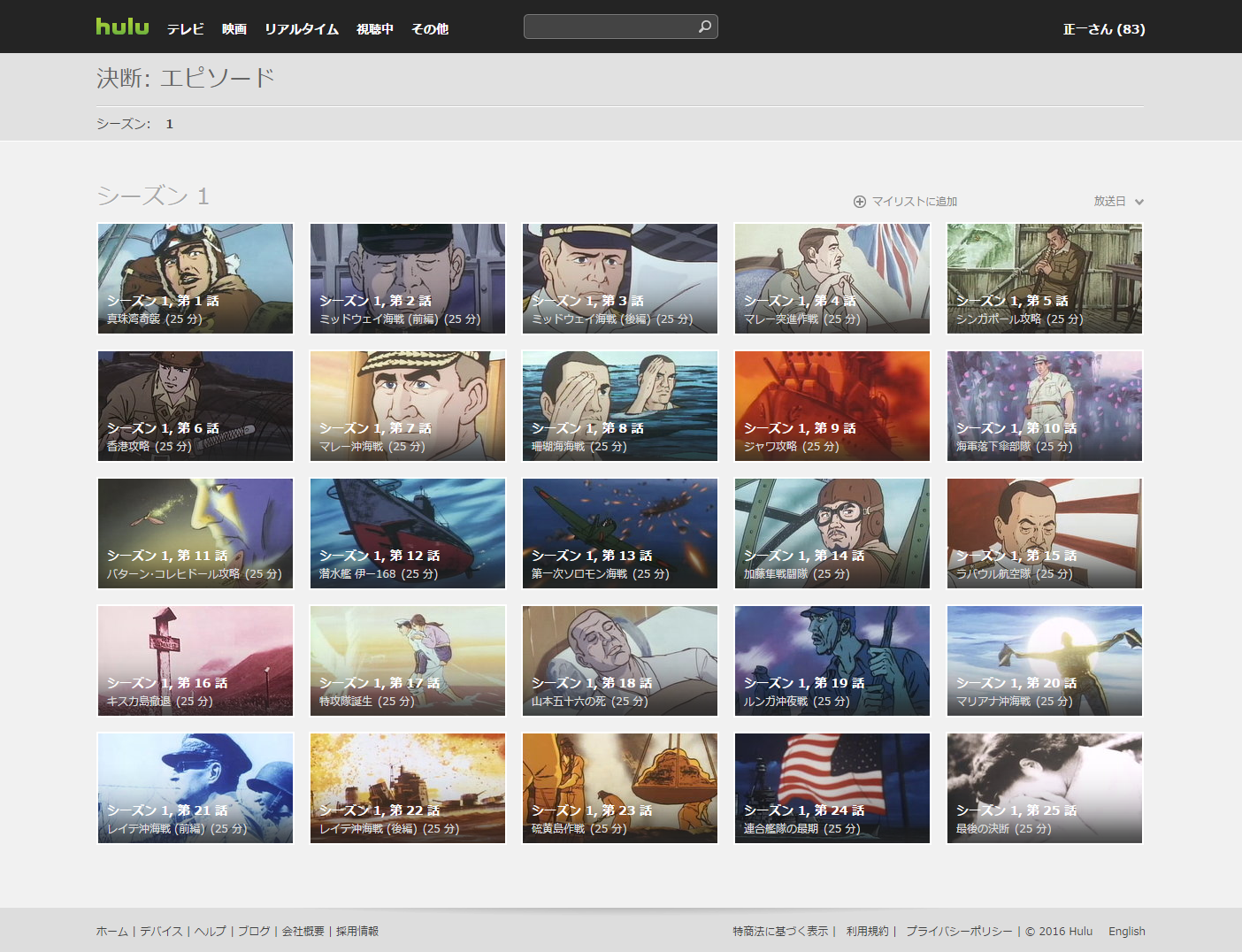The width and height of the screenshot is (1242, 952).
Task: Click the plus icon for マイリストに追加
Action: click(x=859, y=202)
